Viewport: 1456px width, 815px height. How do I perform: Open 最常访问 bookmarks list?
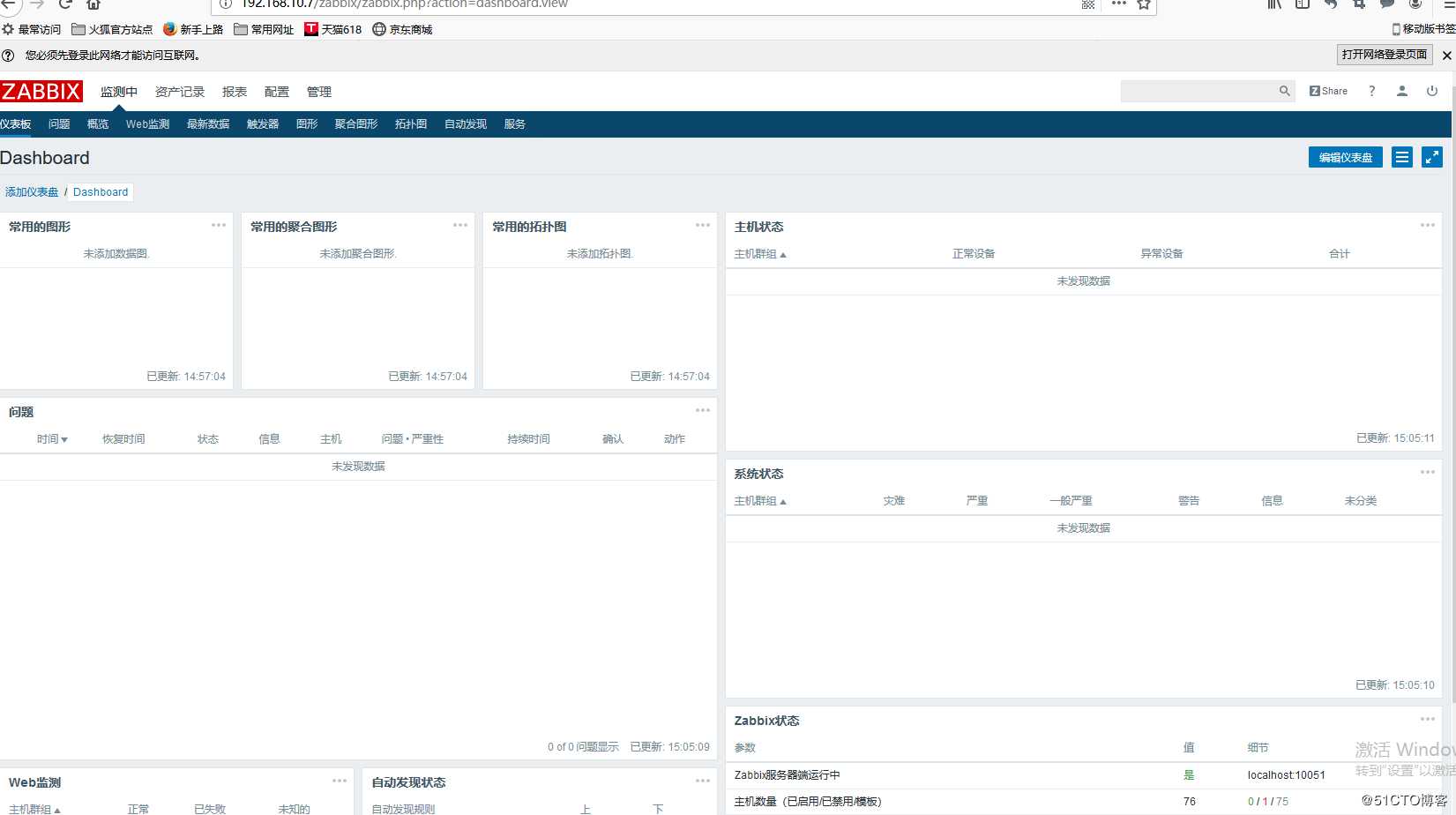tap(32, 29)
